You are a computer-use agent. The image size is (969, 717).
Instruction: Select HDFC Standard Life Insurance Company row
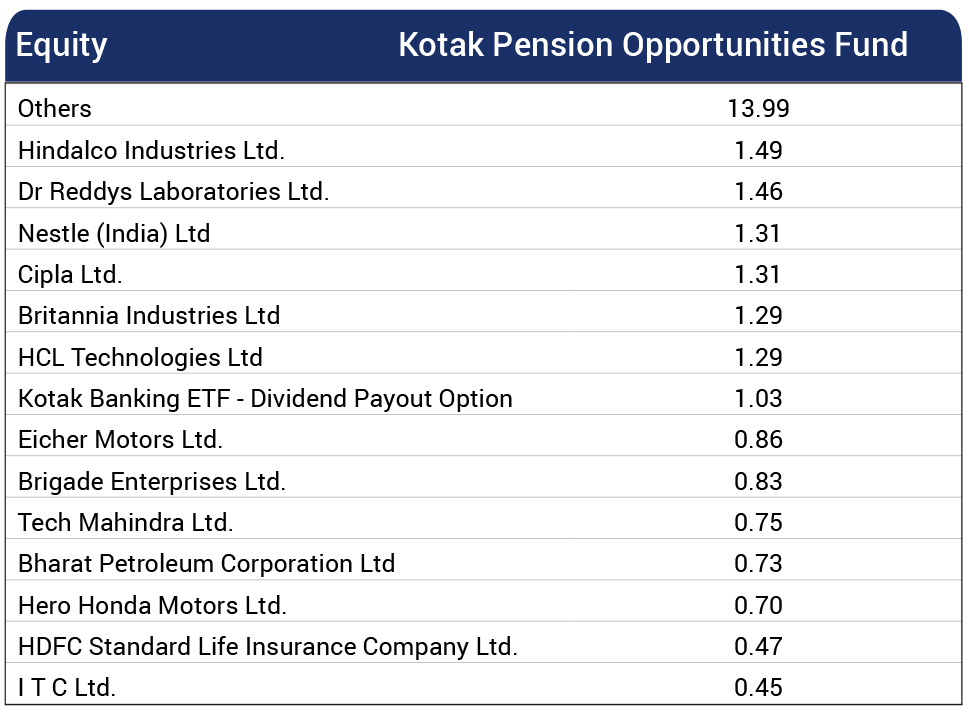(483, 647)
